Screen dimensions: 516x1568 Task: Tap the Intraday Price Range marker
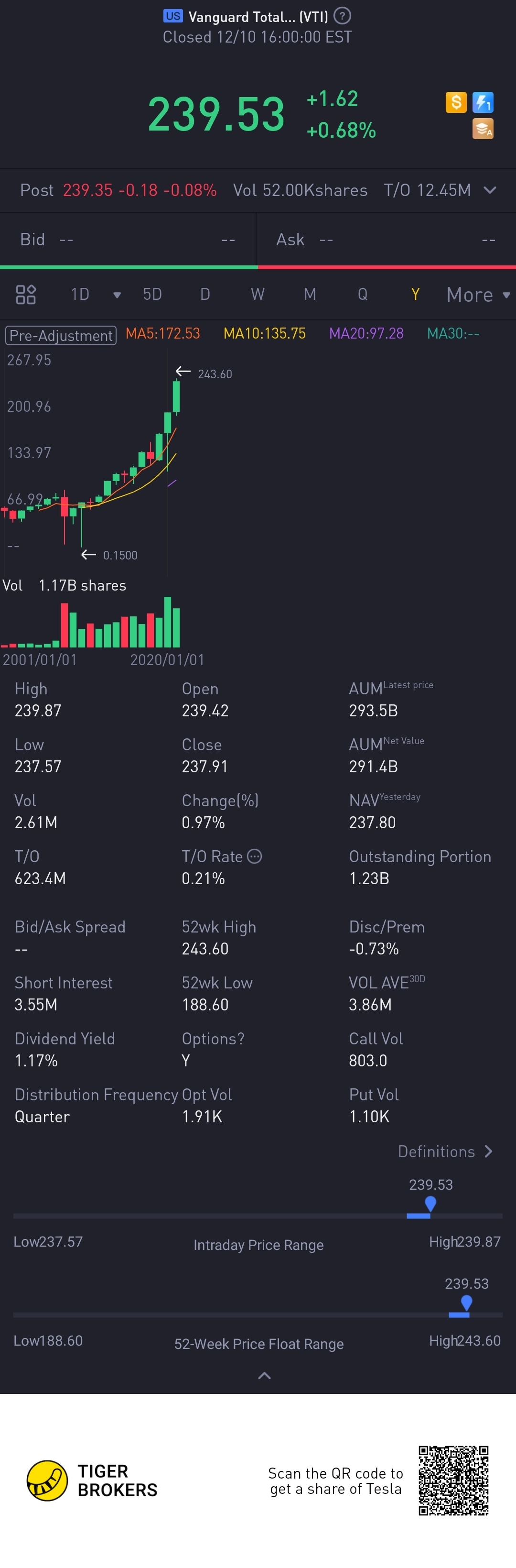pyautogui.click(x=430, y=1204)
